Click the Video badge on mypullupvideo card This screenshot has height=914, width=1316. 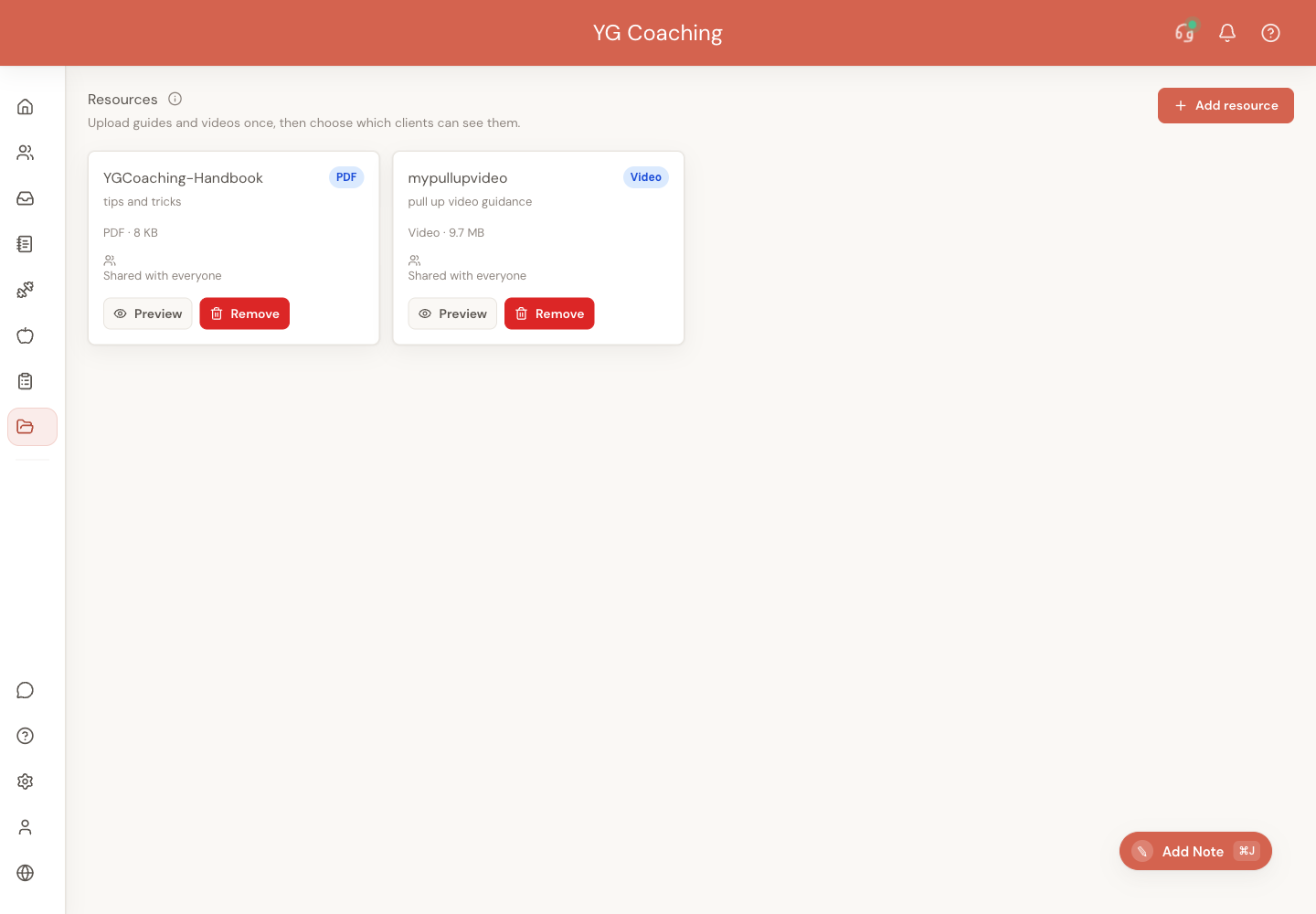(646, 177)
